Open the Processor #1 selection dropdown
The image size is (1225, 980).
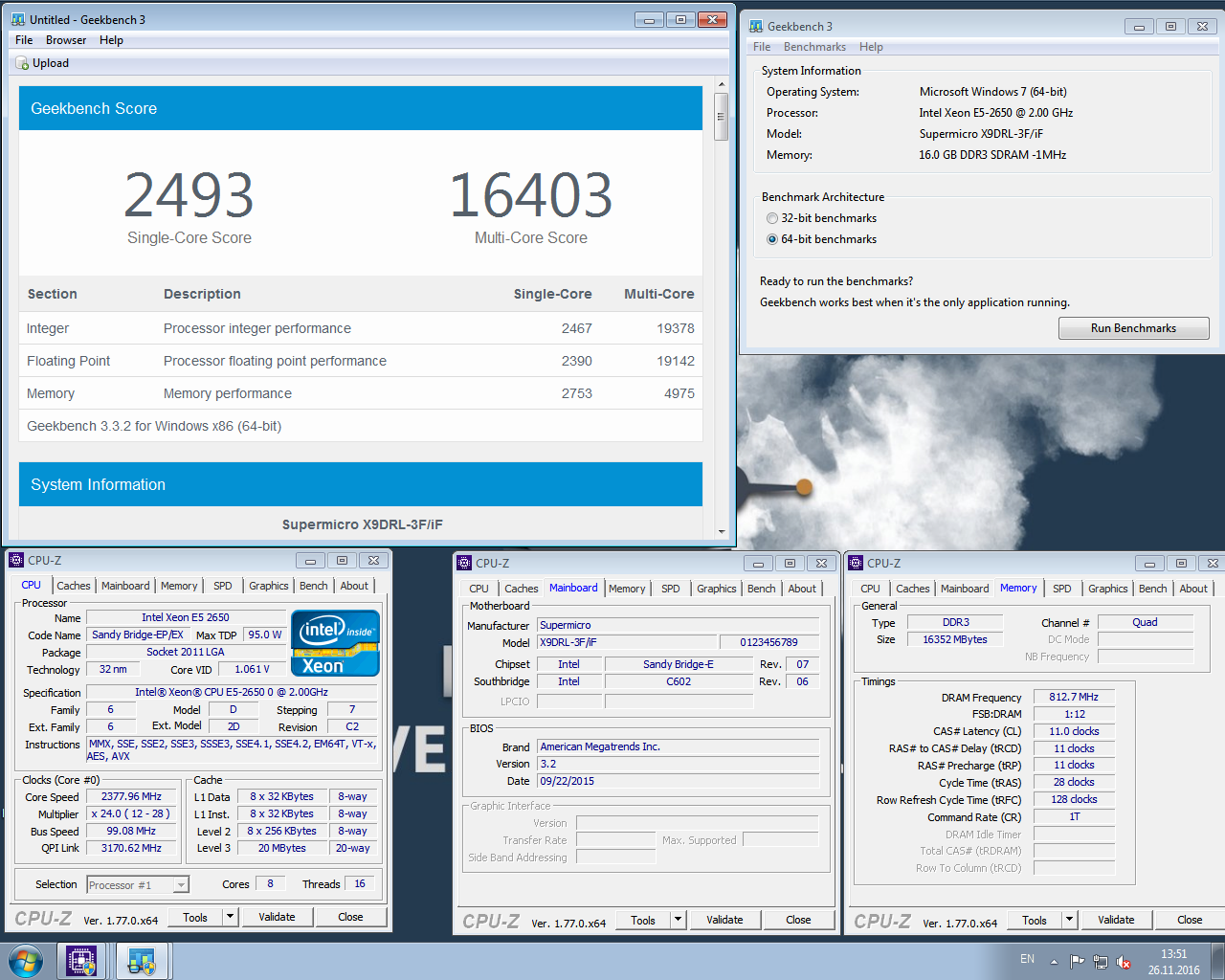pos(138,885)
